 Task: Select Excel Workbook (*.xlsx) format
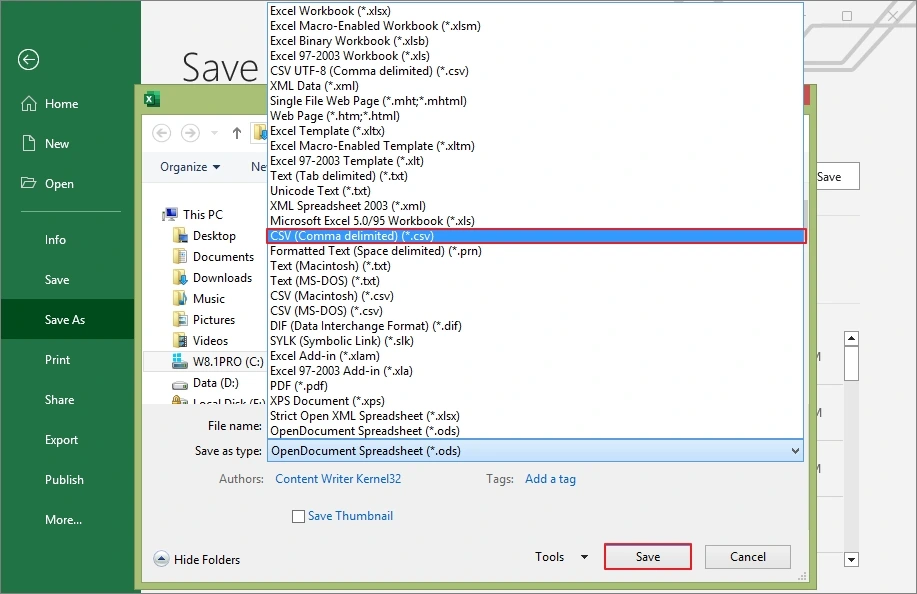[535, 11]
